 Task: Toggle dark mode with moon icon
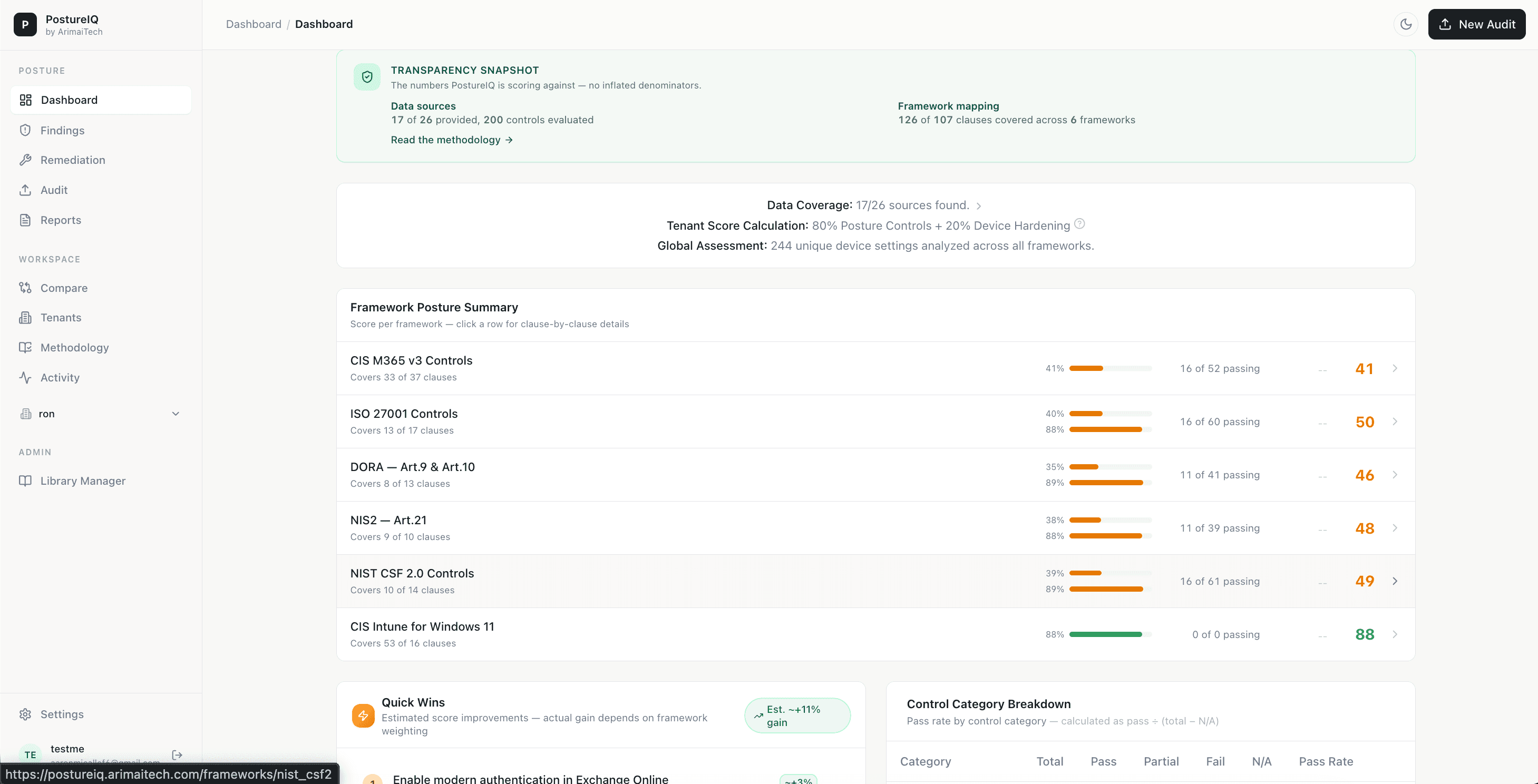point(1406,24)
